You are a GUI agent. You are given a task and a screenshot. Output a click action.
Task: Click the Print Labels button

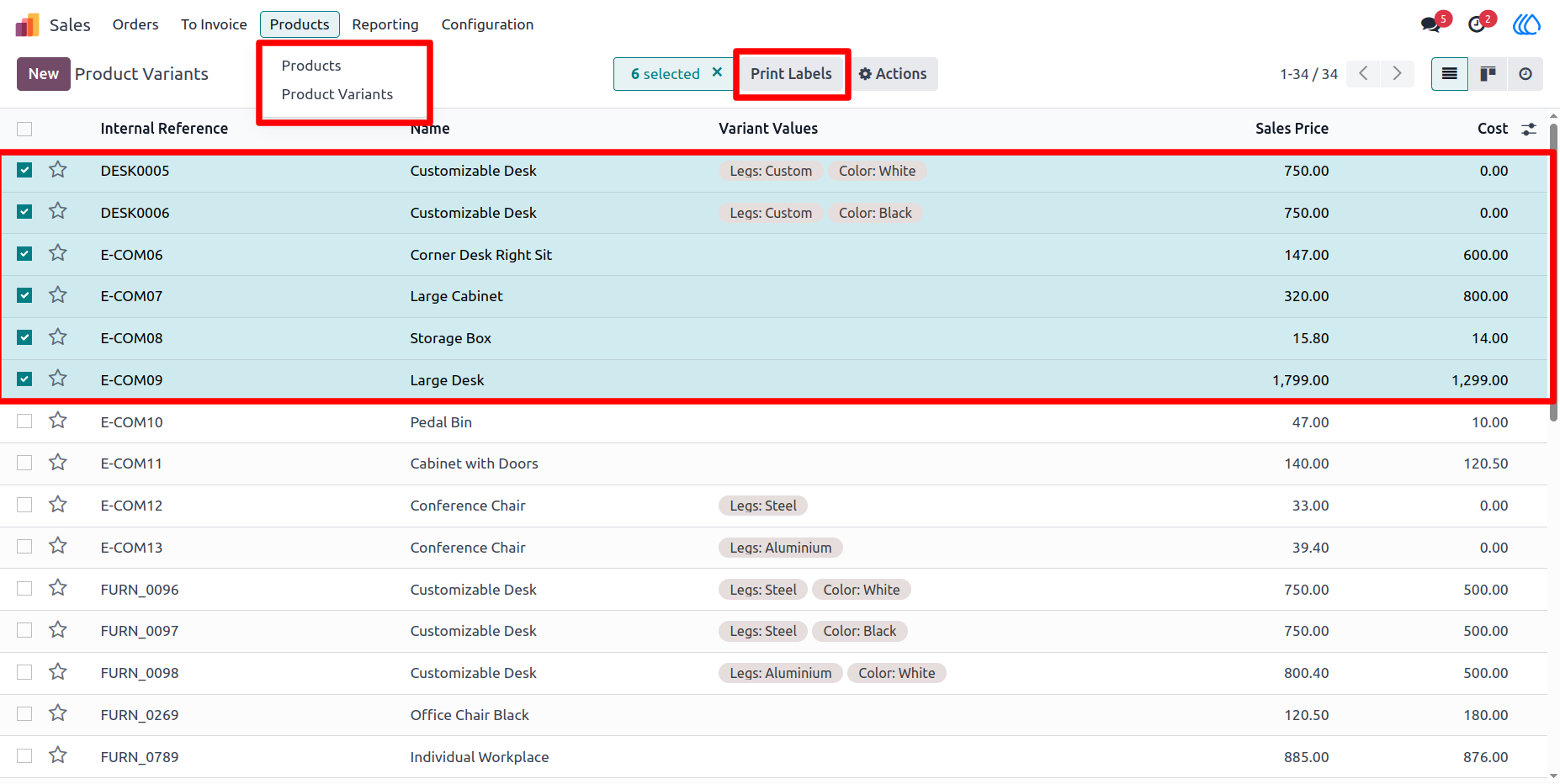791,74
